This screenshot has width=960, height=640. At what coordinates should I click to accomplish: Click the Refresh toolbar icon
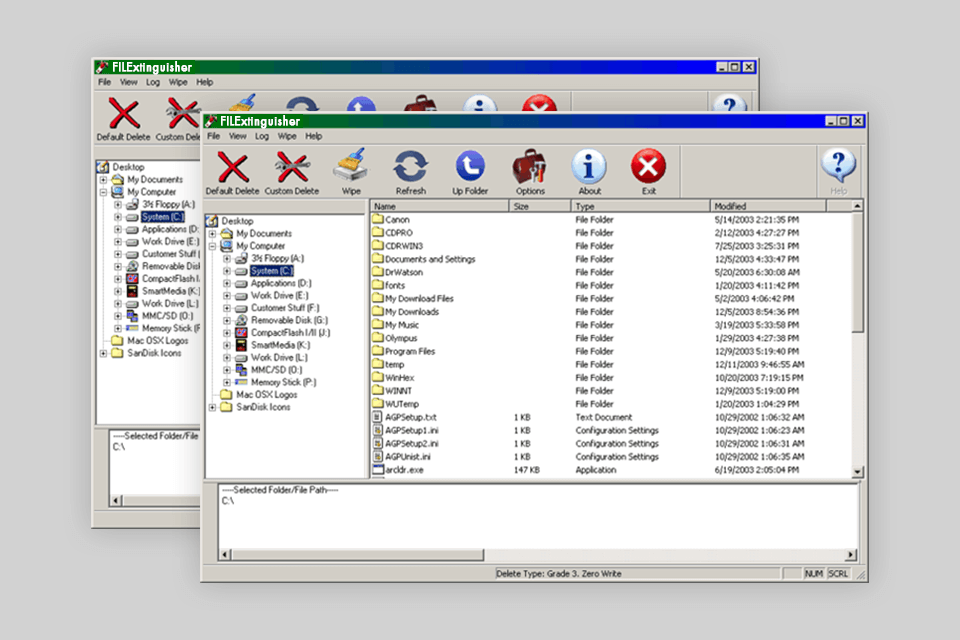coord(410,167)
